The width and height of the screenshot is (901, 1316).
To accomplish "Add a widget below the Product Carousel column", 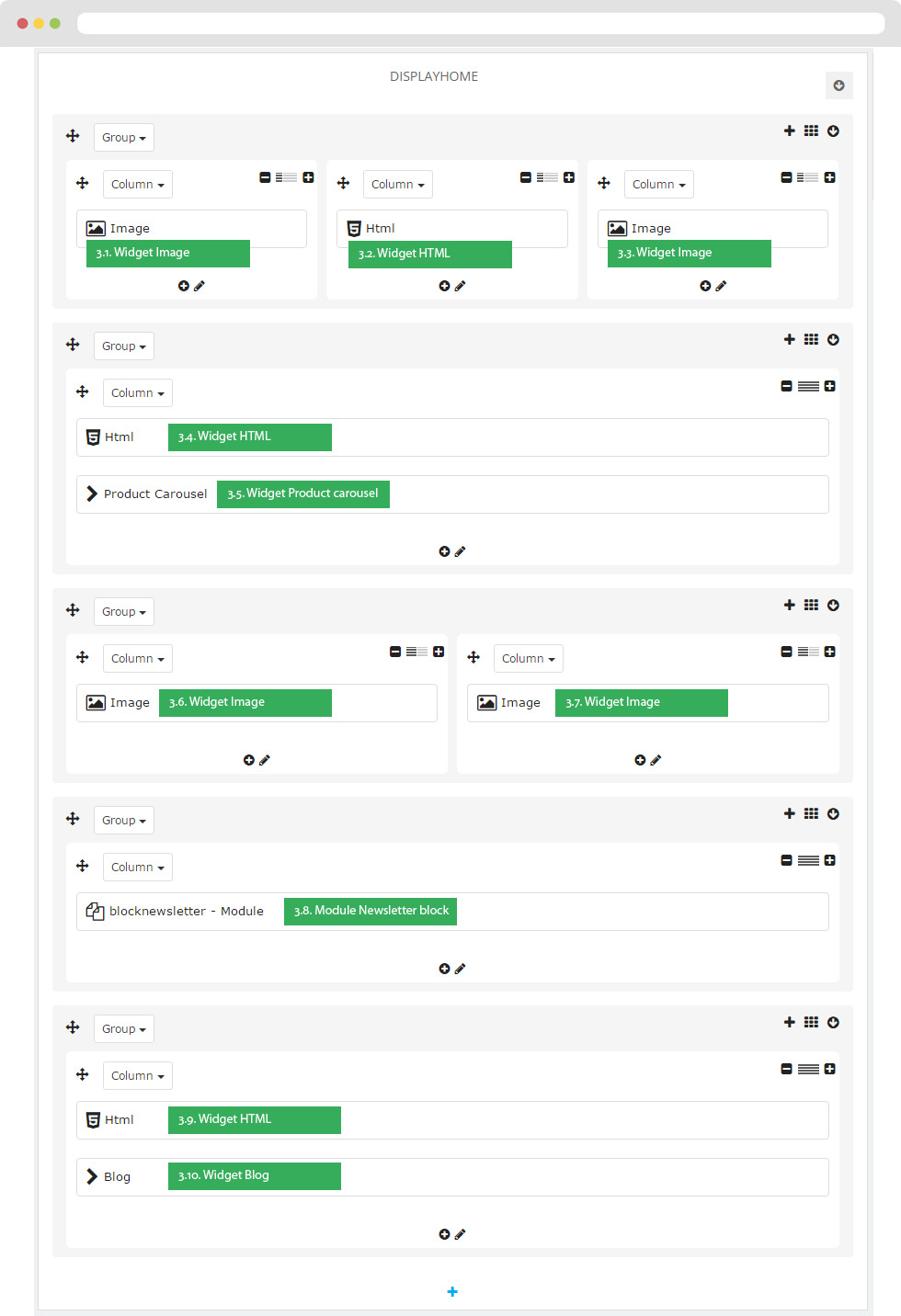I will [444, 551].
